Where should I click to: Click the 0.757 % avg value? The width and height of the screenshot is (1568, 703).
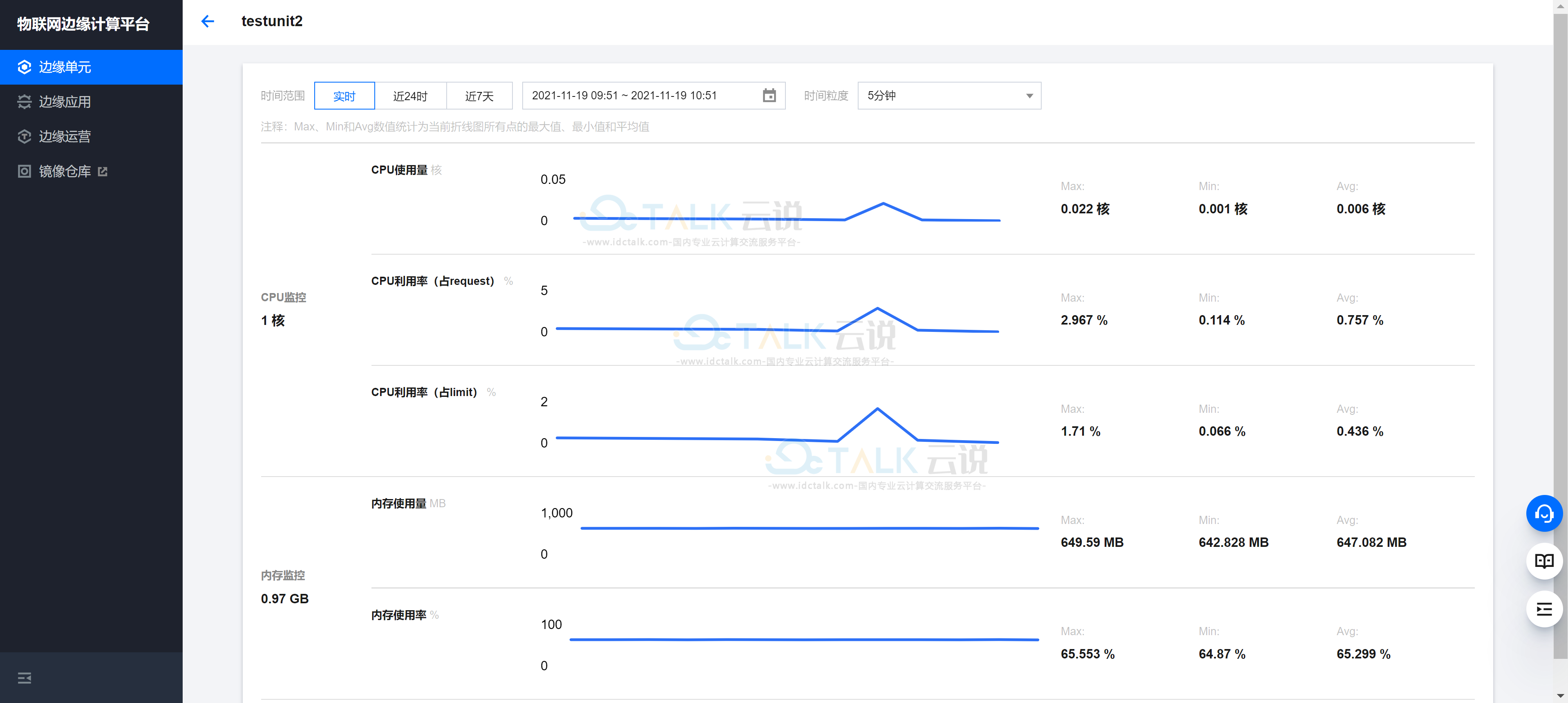coord(1360,320)
